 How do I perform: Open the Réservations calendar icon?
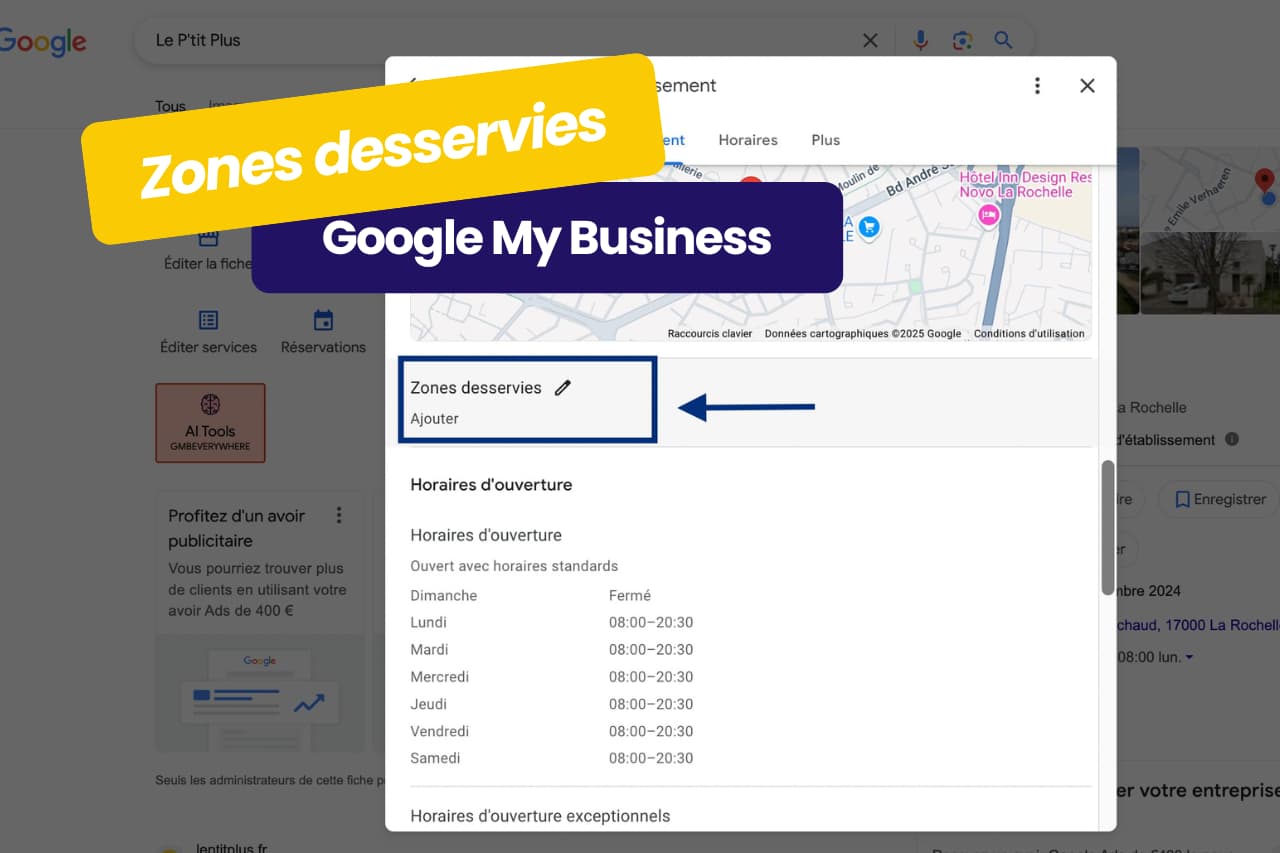coord(323,320)
